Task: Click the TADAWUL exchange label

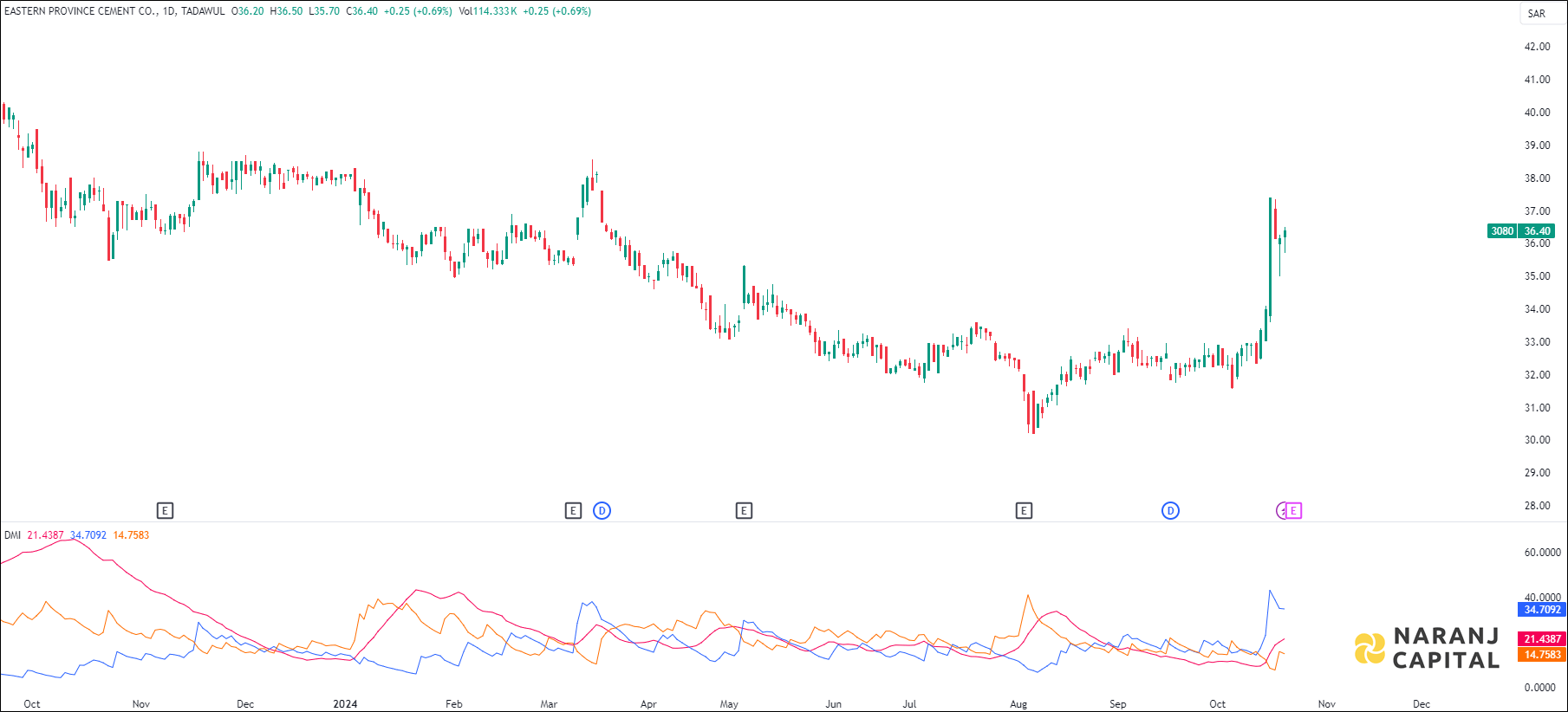Action: coord(203,11)
